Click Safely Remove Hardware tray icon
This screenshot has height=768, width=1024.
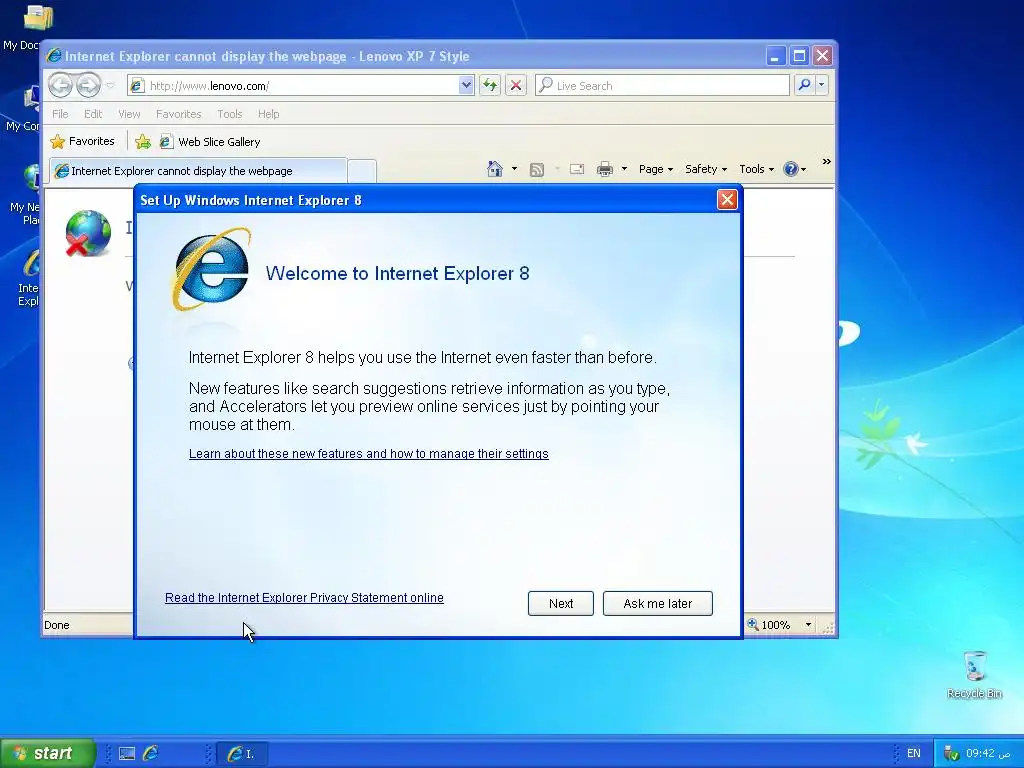(951, 754)
